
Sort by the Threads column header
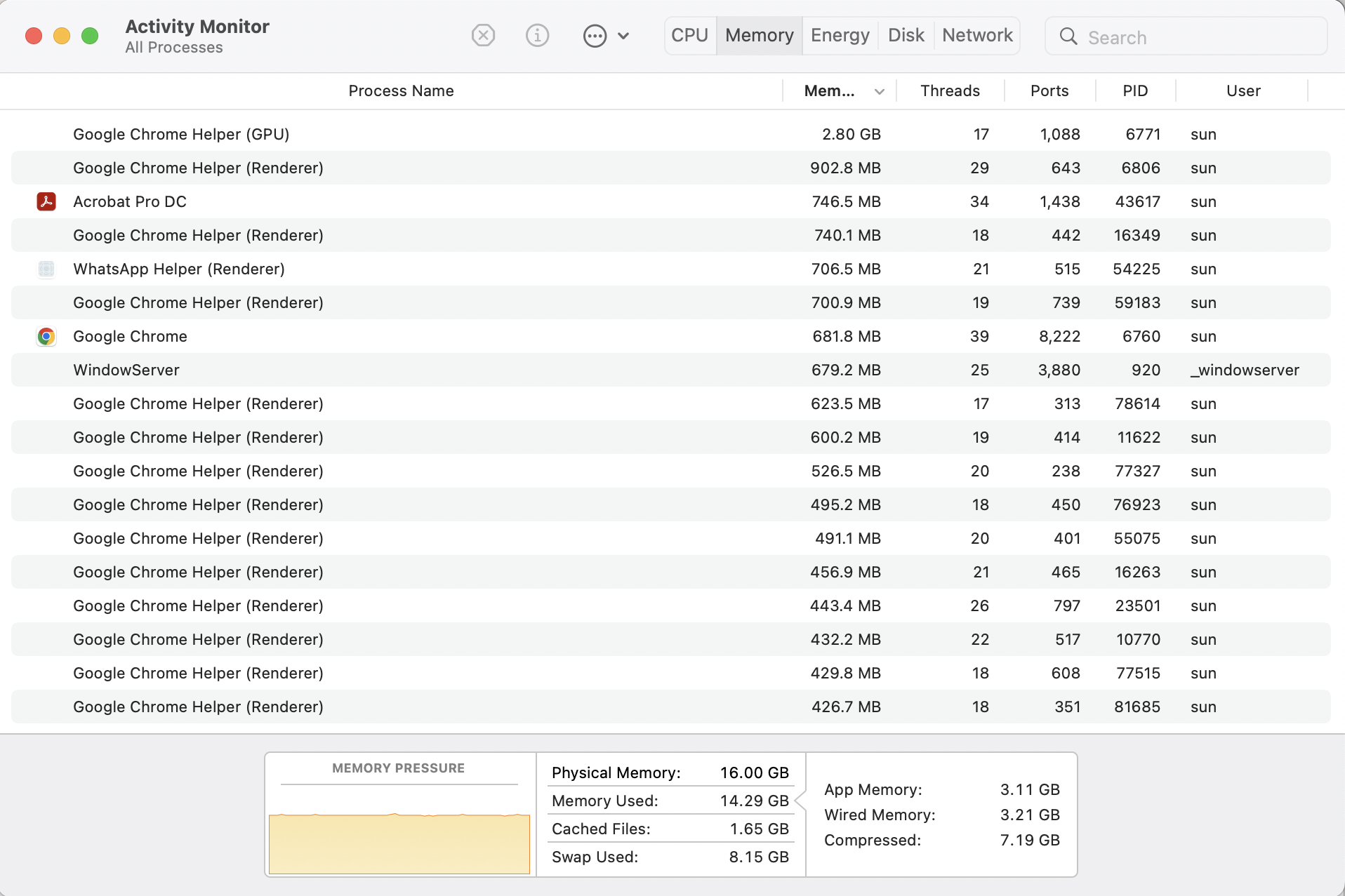950,91
